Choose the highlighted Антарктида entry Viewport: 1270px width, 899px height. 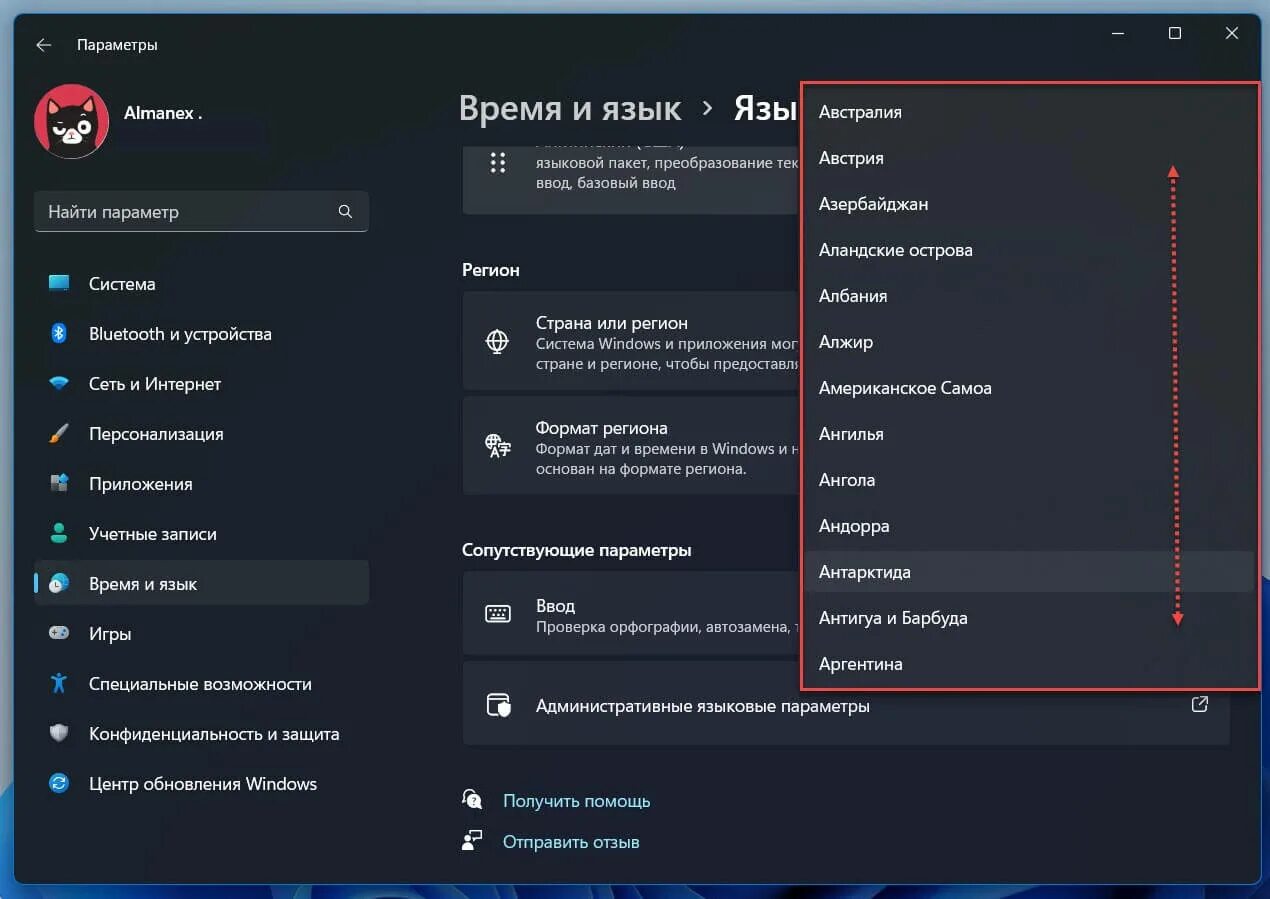pyautogui.click(x=1029, y=572)
